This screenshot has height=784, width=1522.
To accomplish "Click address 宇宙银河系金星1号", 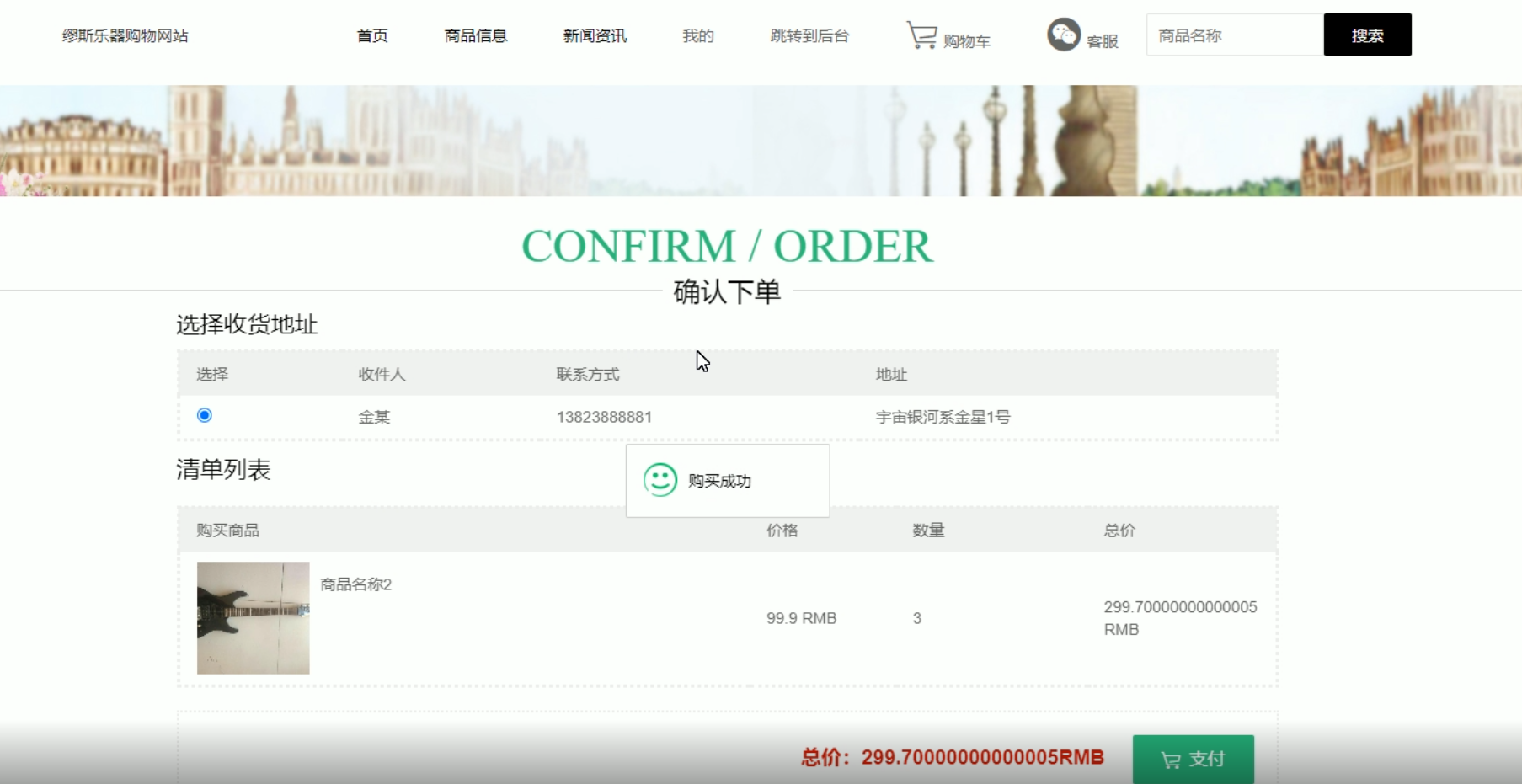I will (943, 417).
